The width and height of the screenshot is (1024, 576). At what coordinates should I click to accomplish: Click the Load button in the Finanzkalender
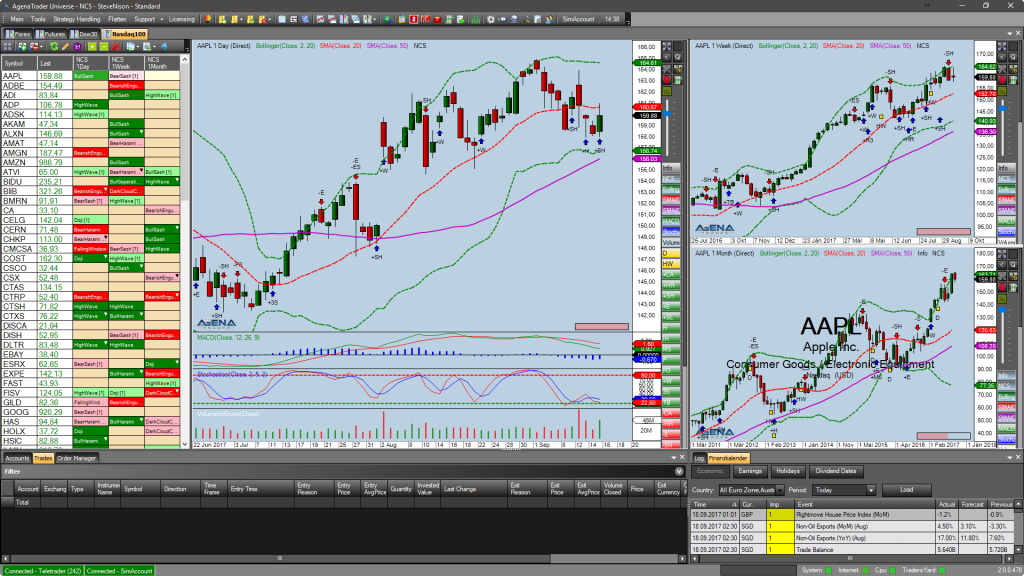(909, 490)
